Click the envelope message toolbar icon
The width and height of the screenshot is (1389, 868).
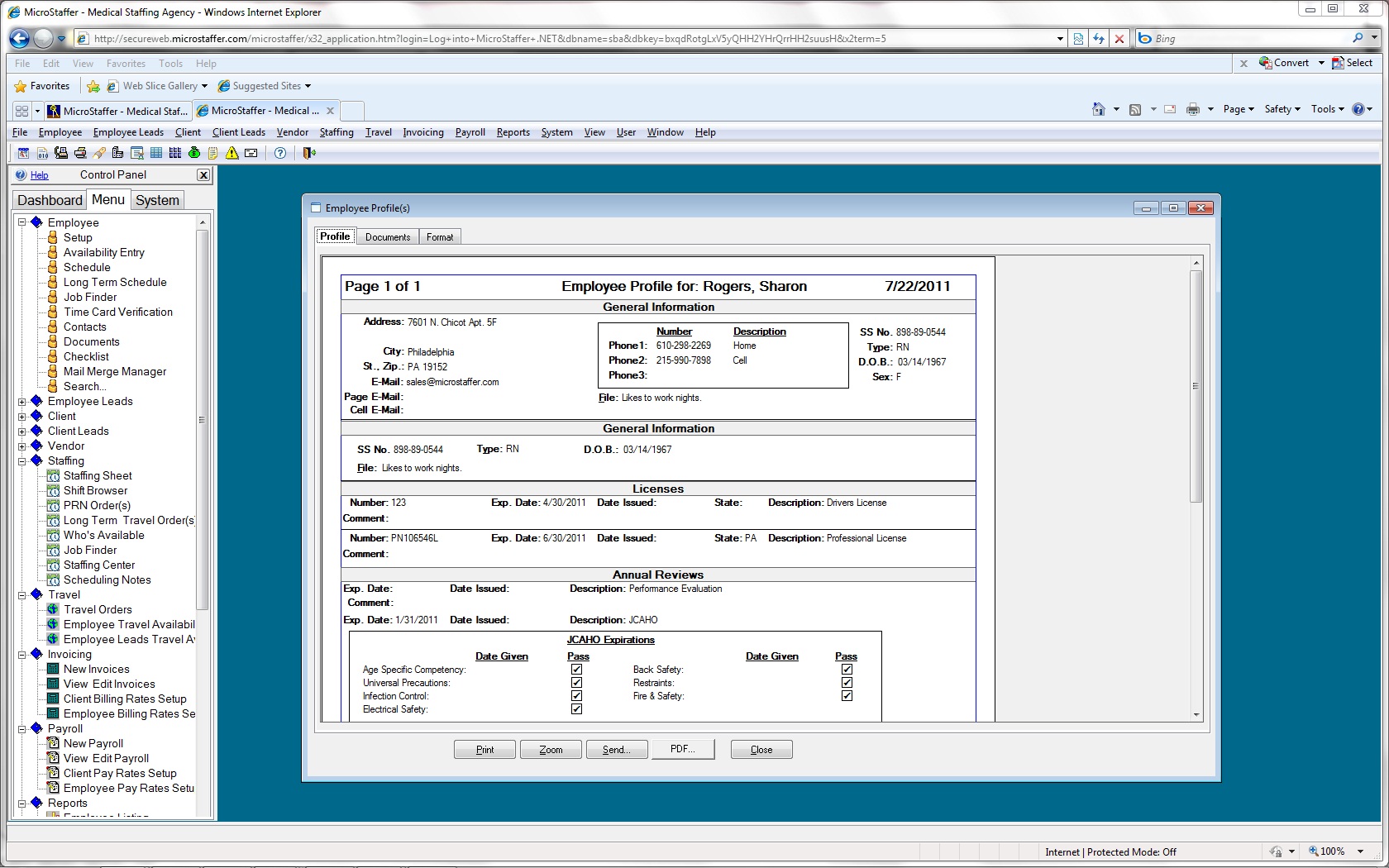(251, 153)
